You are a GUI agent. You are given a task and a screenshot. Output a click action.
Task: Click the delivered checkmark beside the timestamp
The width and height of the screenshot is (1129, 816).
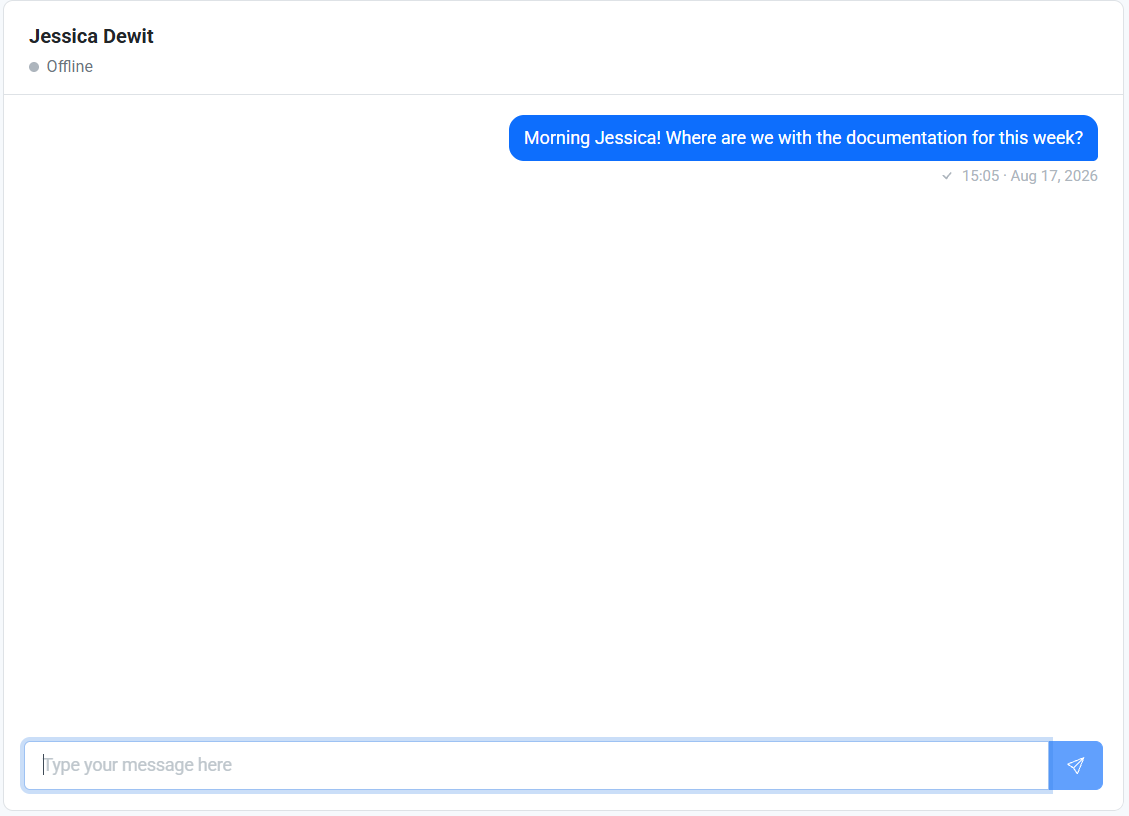(x=947, y=176)
